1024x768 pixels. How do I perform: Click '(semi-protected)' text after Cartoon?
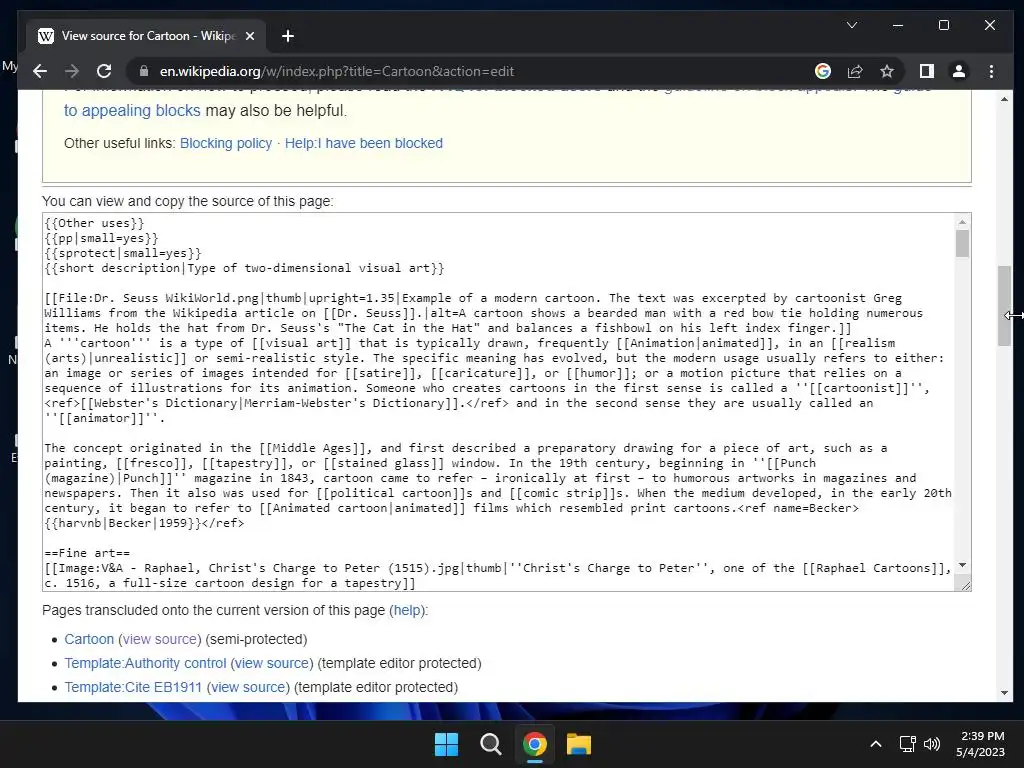coord(256,639)
